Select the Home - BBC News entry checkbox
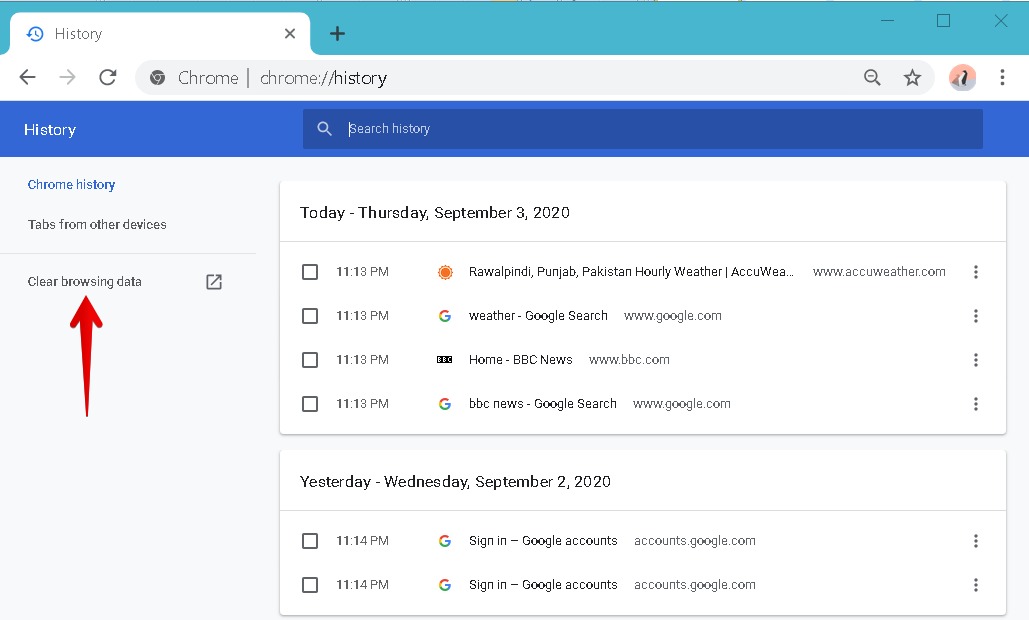Image resolution: width=1029 pixels, height=620 pixels. point(310,360)
